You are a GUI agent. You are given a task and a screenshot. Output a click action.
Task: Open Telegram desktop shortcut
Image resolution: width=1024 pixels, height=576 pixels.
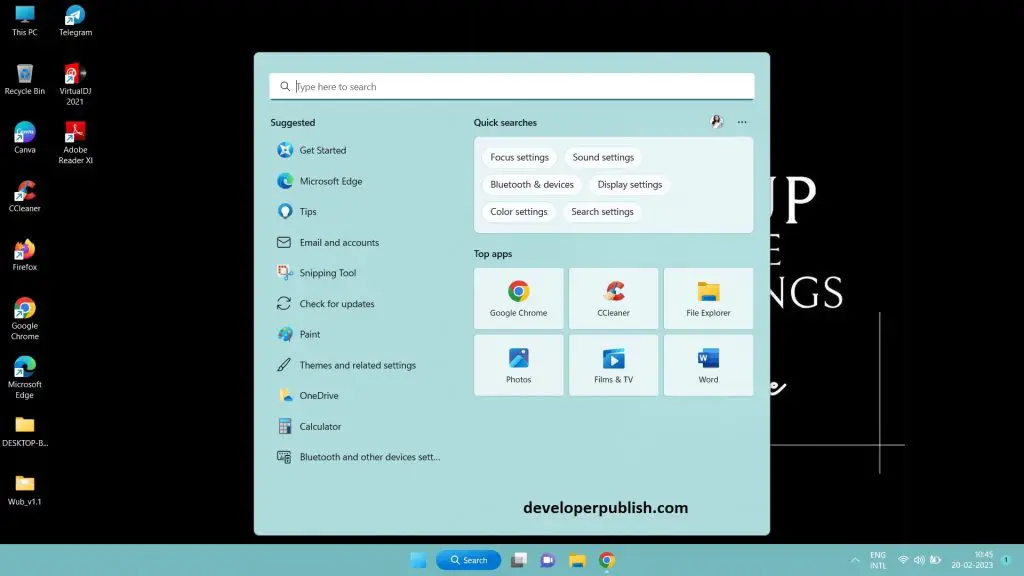pyautogui.click(x=75, y=20)
